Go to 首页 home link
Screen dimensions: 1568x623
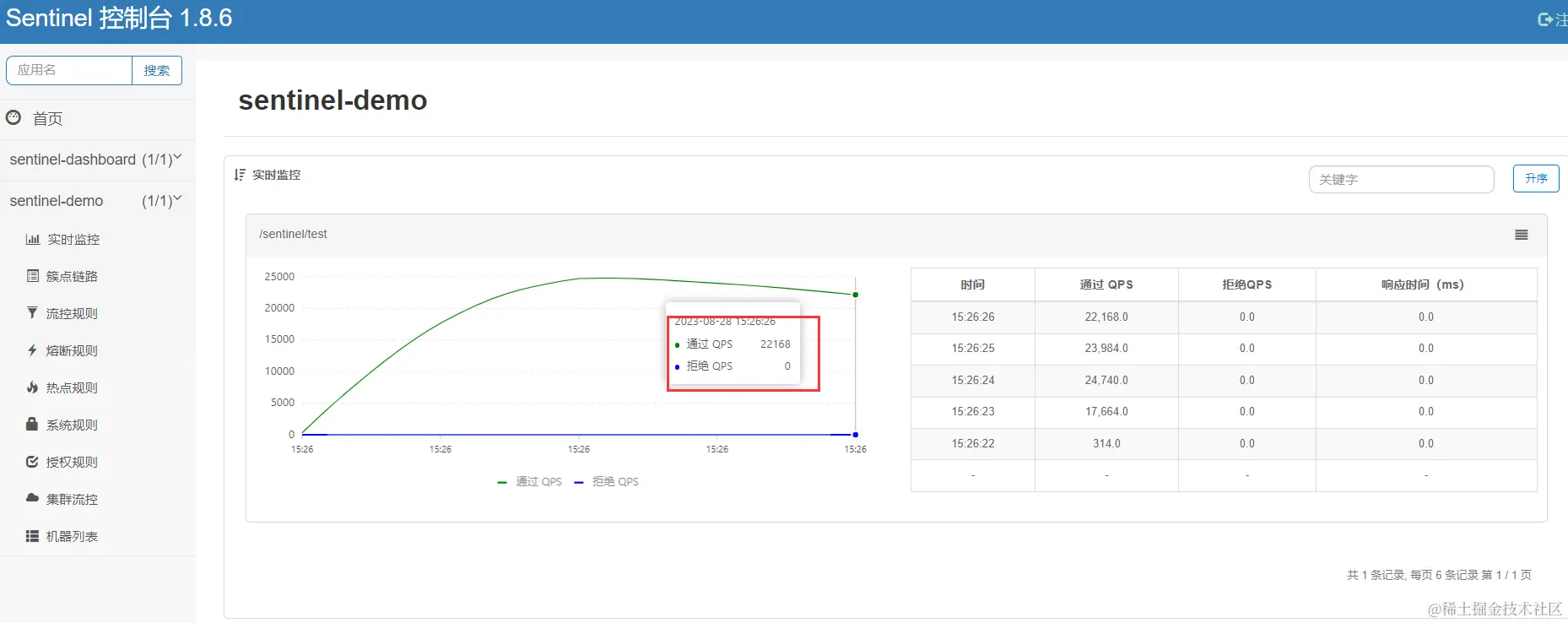click(47, 119)
